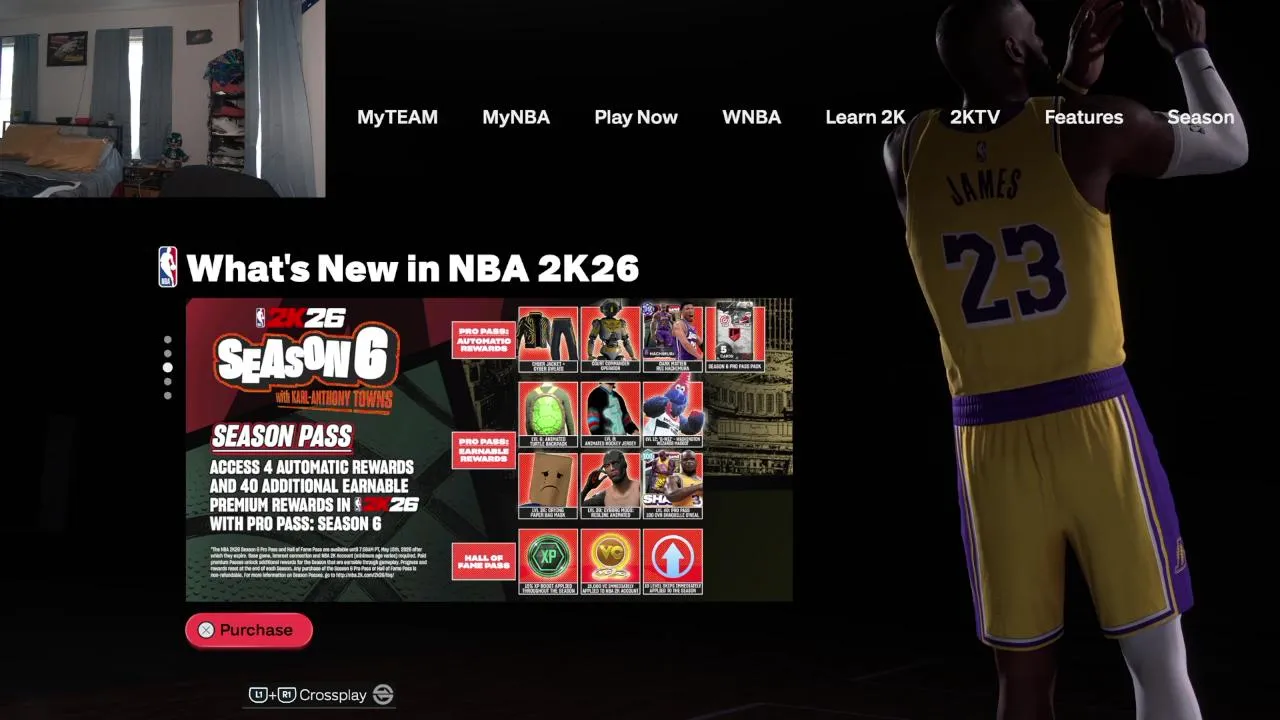1280x720 pixels.
Task: Click the webcam overlay video feed
Action: [162, 98]
